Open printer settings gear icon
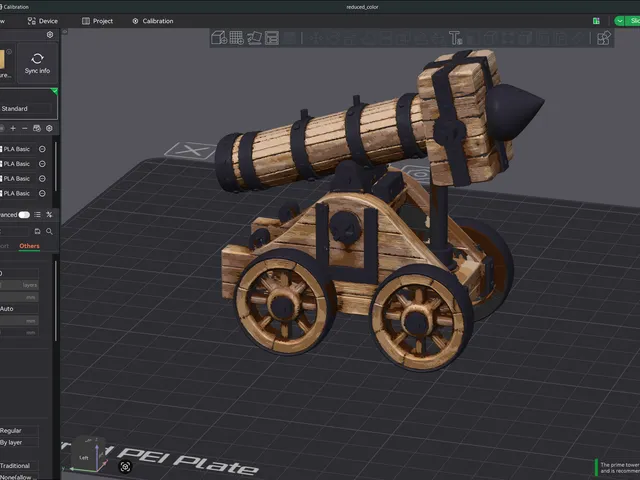The height and width of the screenshot is (480, 640). [x=50, y=35]
